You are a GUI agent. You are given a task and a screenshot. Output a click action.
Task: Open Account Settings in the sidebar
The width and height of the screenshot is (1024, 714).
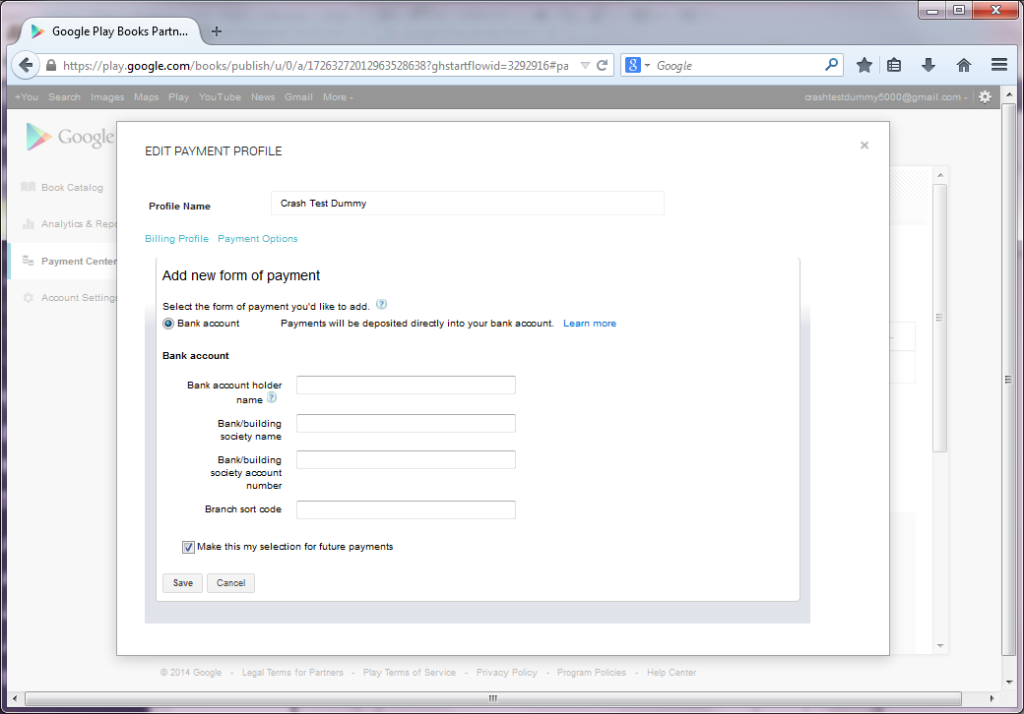pyautogui.click(x=78, y=297)
